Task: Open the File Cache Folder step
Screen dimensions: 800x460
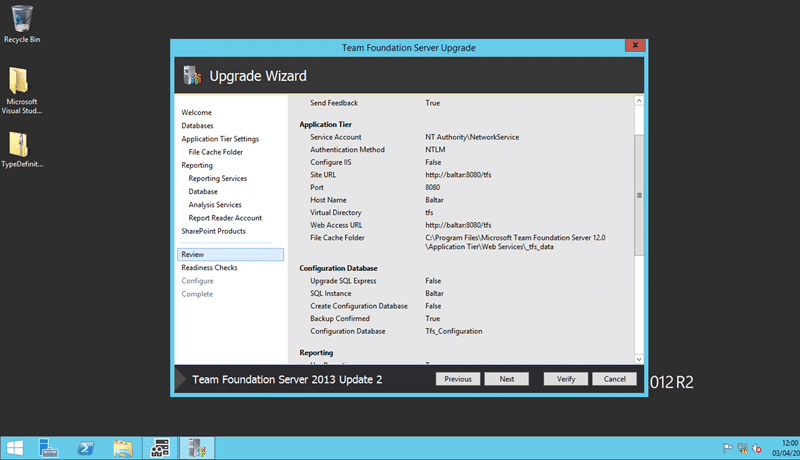Action: click(215, 152)
